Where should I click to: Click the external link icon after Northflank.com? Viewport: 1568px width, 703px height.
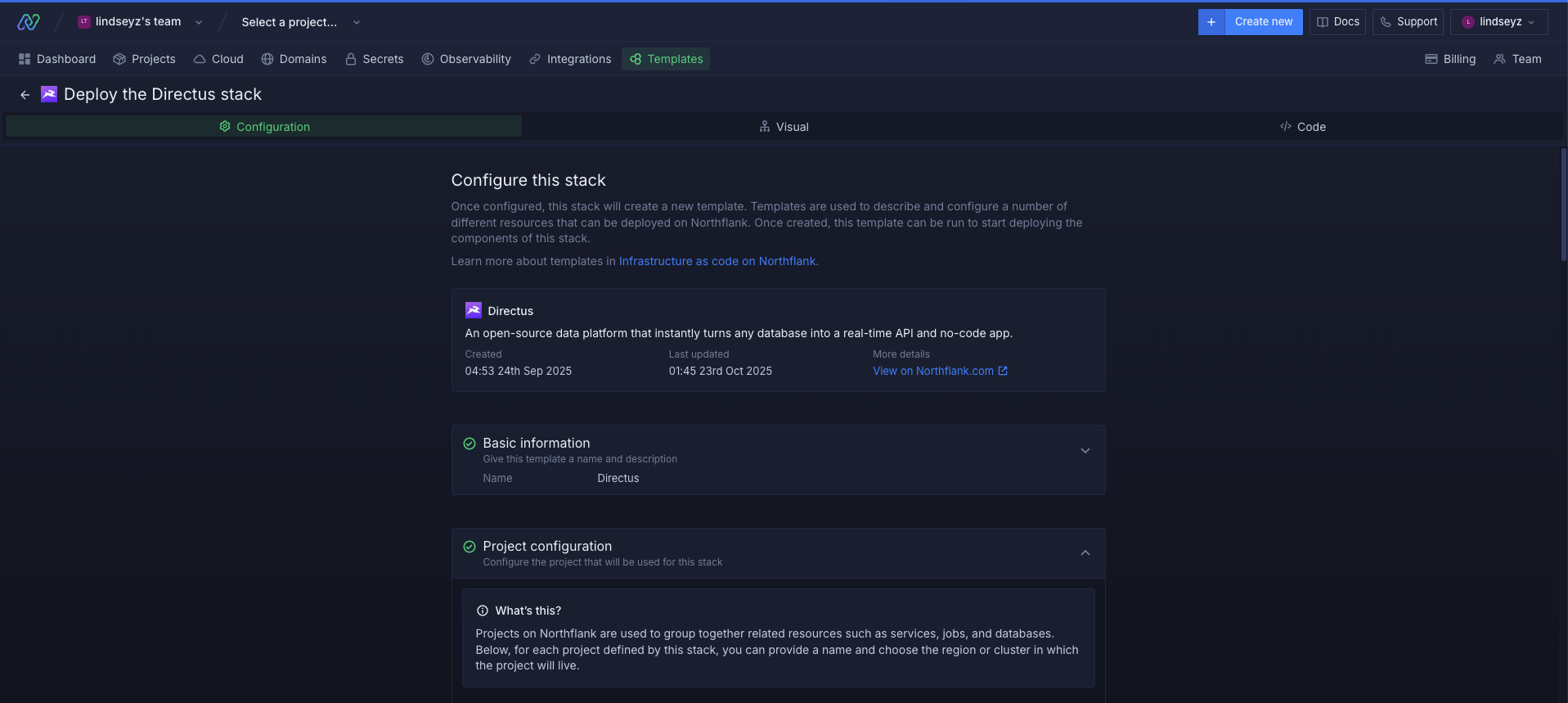[1003, 371]
